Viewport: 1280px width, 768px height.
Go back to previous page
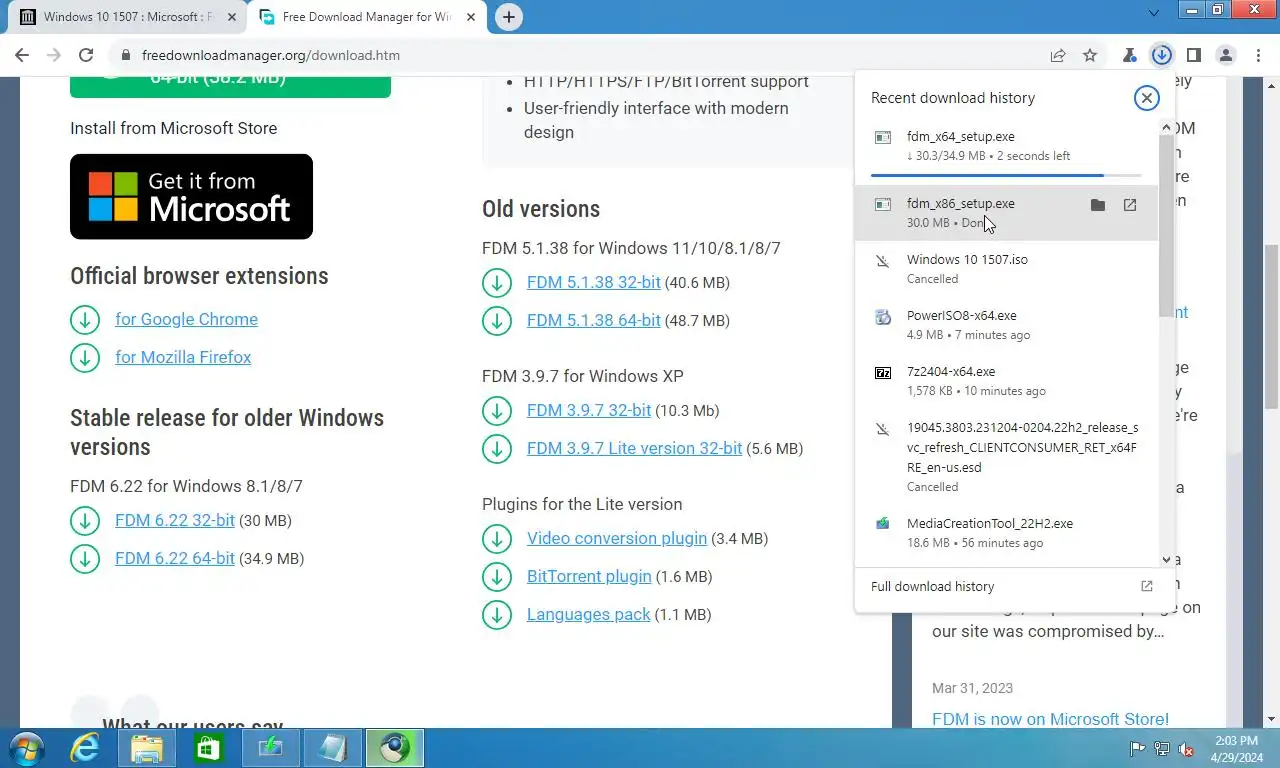(22, 55)
